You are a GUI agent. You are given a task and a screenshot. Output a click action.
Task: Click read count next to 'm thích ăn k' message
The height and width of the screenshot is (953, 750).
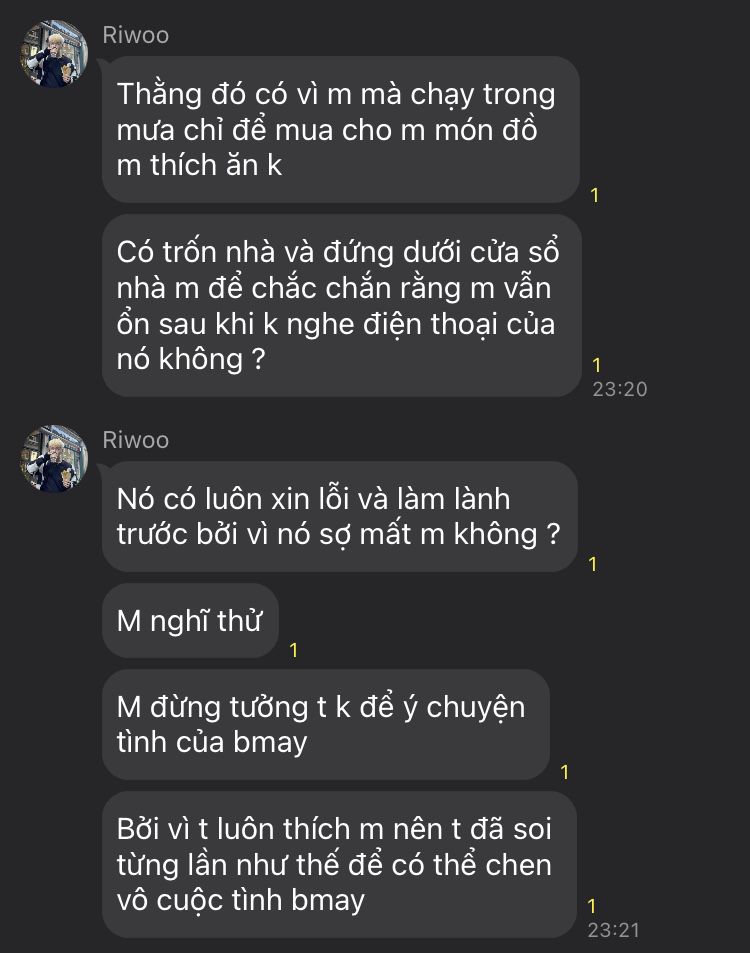(595, 195)
